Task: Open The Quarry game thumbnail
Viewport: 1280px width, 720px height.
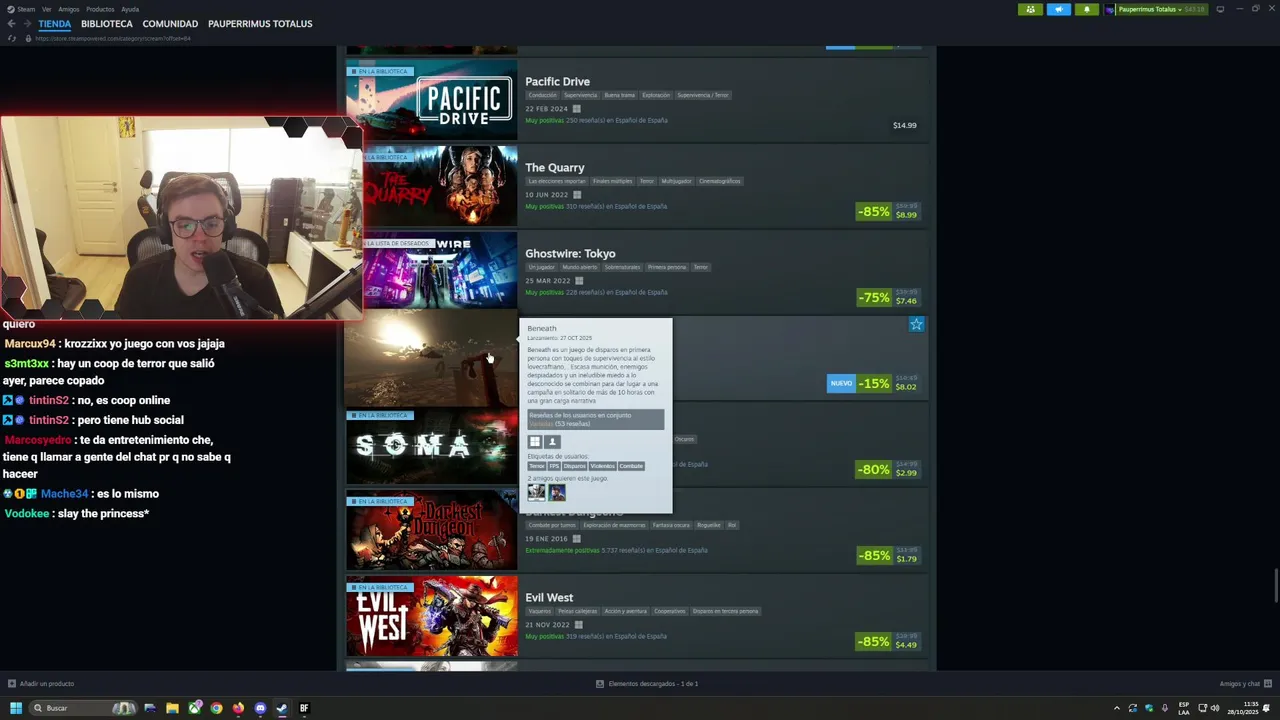Action: click(440, 186)
